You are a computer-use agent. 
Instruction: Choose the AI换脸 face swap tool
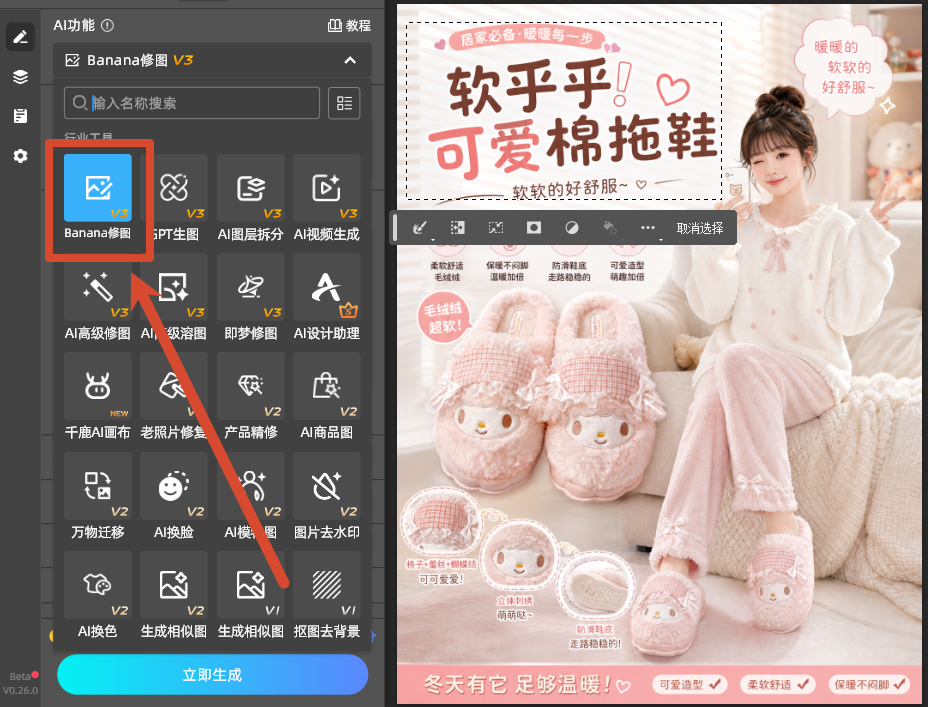click(x=174, y=496)
